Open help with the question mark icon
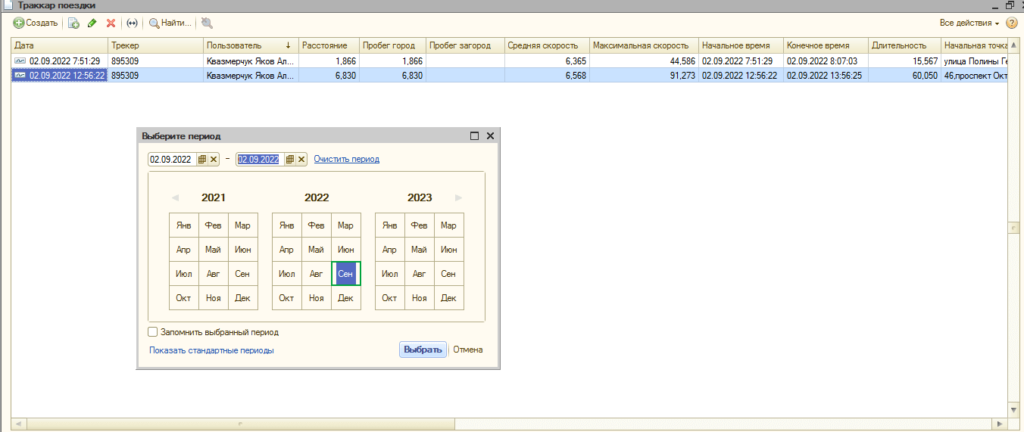This screenshot has height=432, width=1024. [1011, 22]
